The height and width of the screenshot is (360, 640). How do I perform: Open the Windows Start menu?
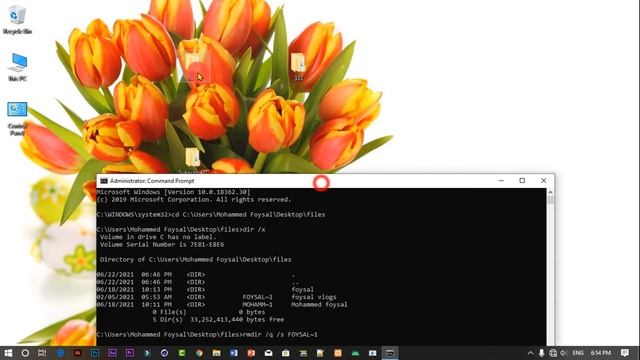[8, 353]
